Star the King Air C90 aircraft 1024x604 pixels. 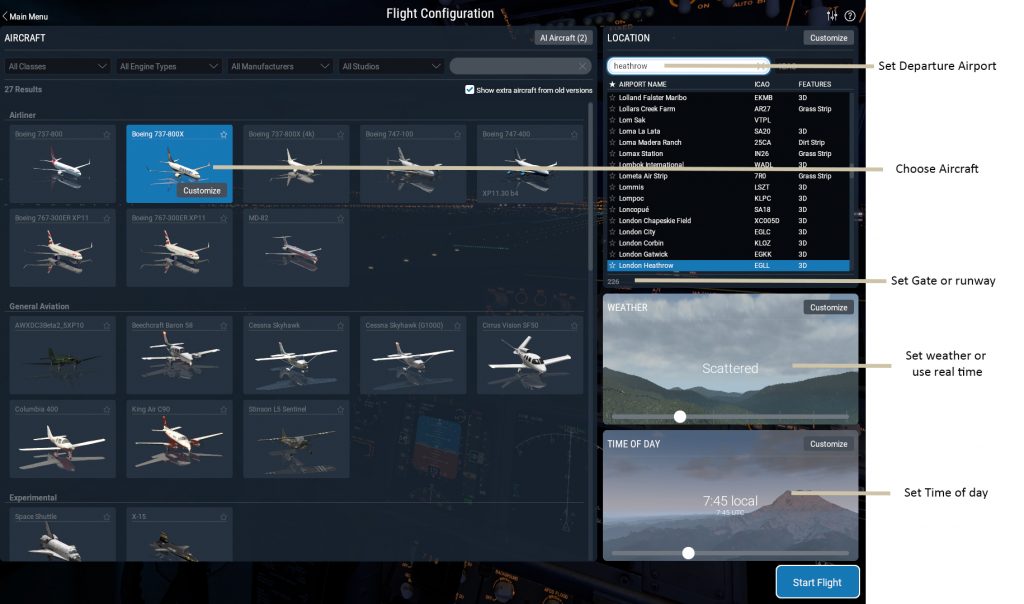pyautogui.click(x=224, y=409)
